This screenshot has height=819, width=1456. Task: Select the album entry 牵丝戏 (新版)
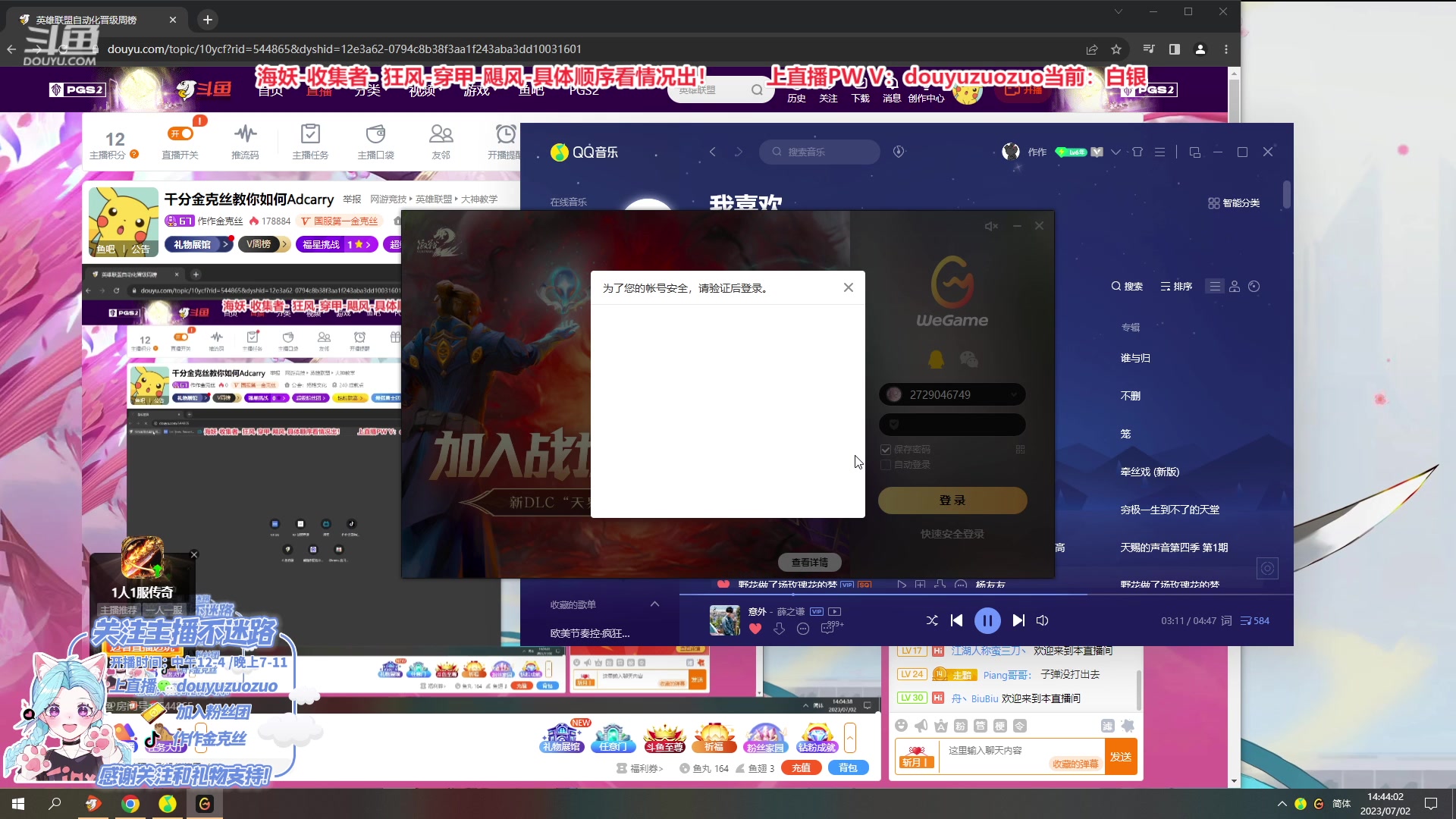[x=1150, y=472]
